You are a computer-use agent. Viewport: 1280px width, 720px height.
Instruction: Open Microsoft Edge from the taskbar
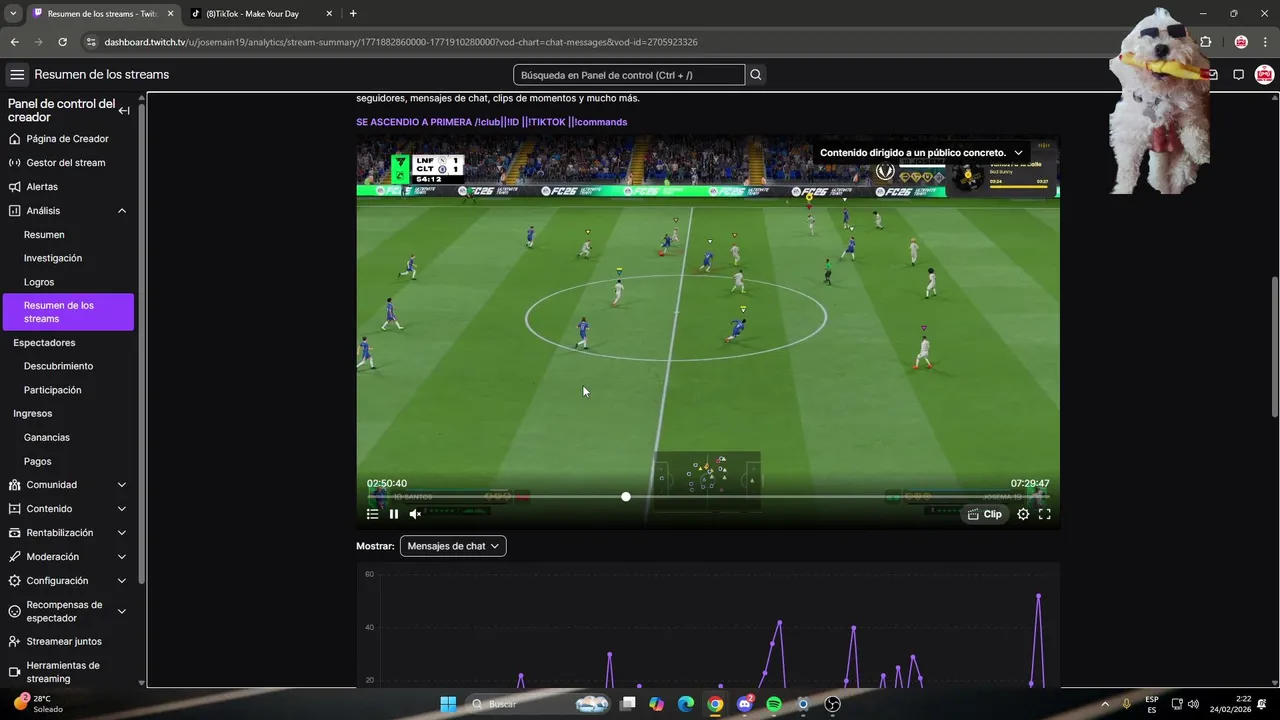coord(685,704)
